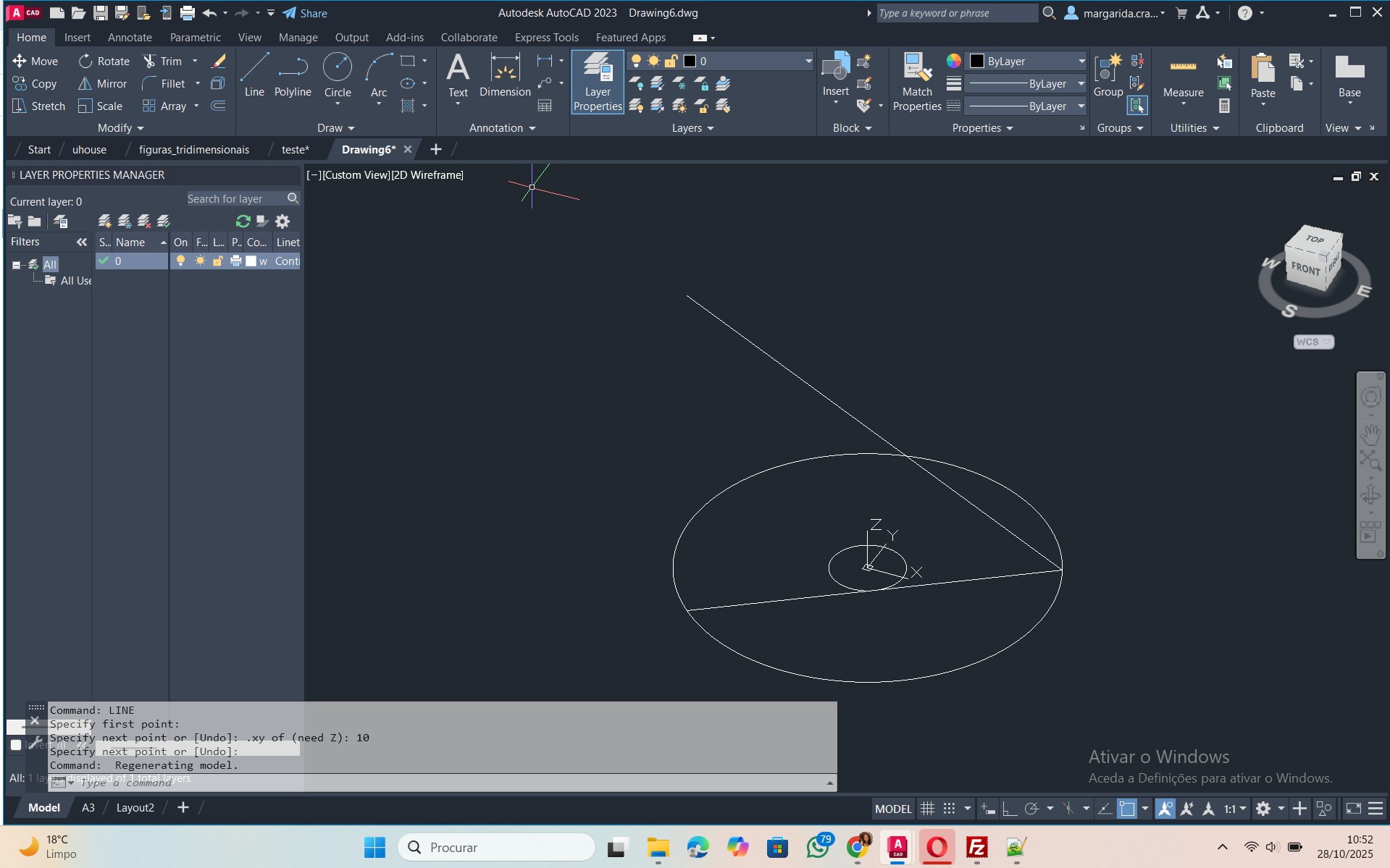
Task: Go to the Manage ribbon tab
Action: coord(298,38)
